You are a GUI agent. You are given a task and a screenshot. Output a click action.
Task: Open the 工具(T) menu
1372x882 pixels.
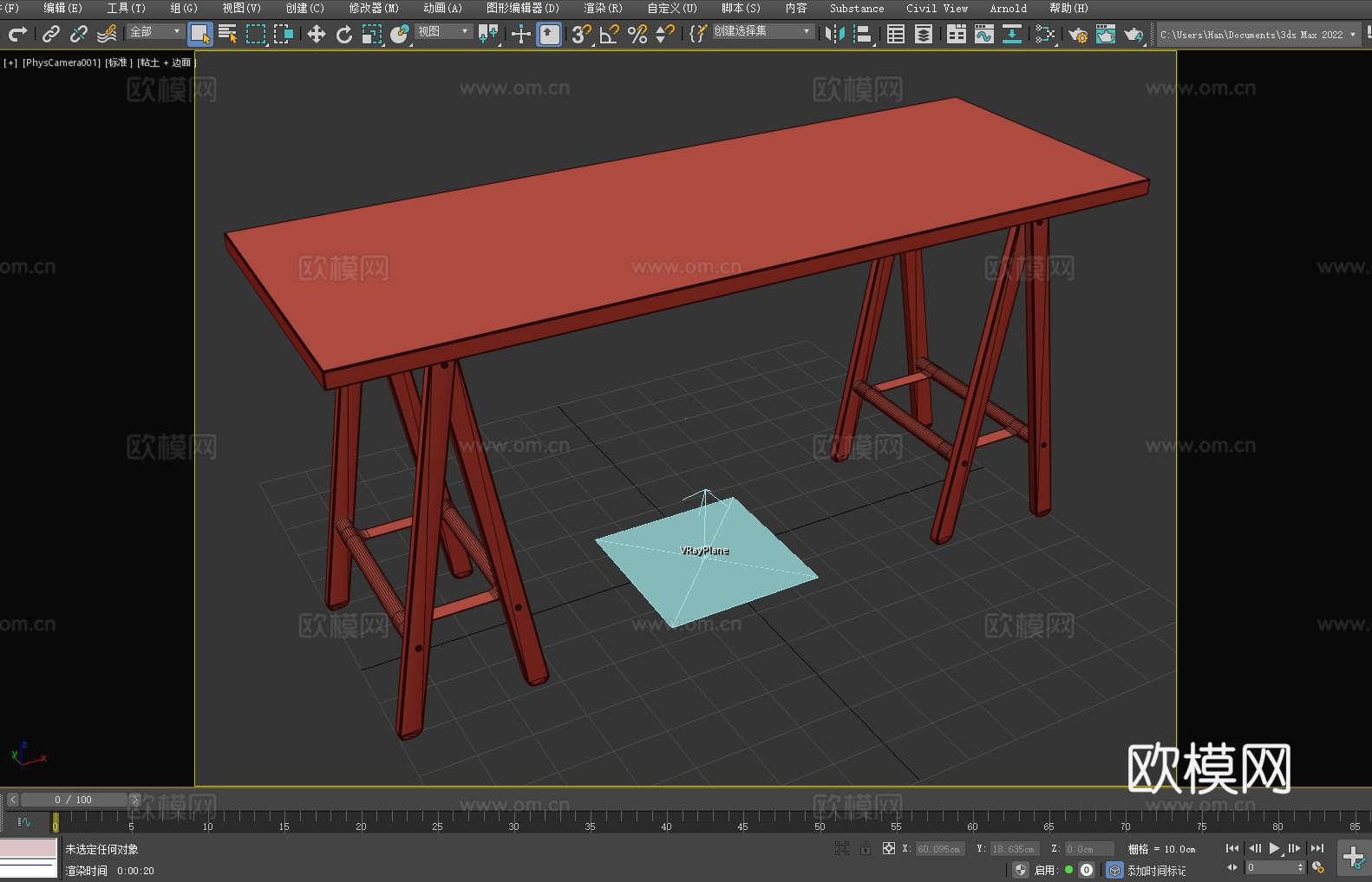(x=126, y=8)
